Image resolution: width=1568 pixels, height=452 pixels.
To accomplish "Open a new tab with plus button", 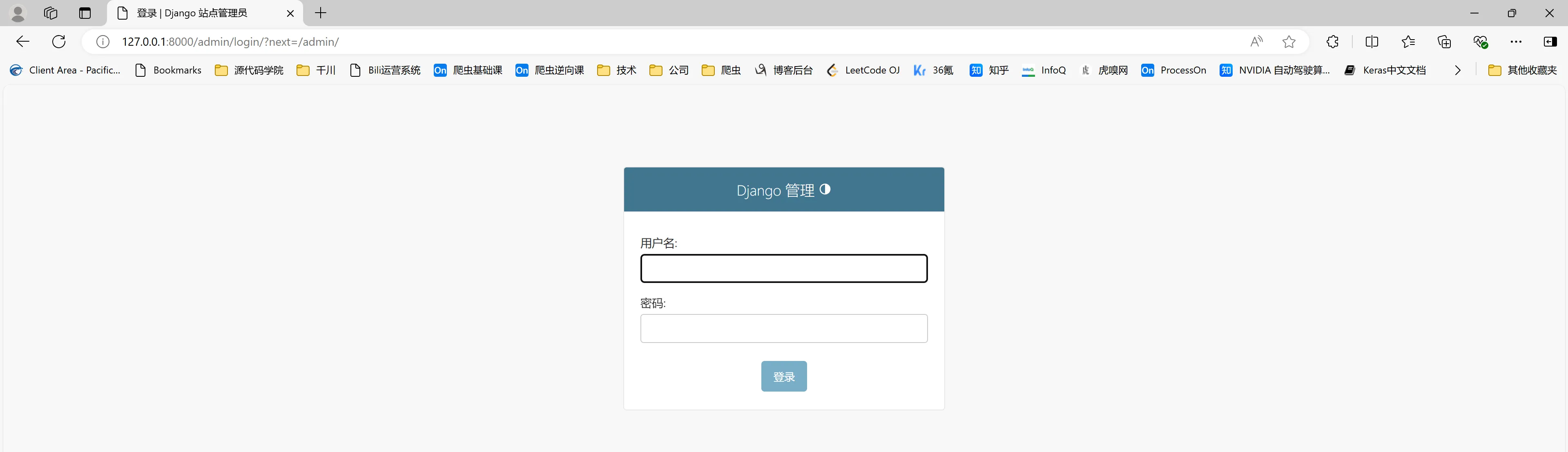I will click(321, 13).
